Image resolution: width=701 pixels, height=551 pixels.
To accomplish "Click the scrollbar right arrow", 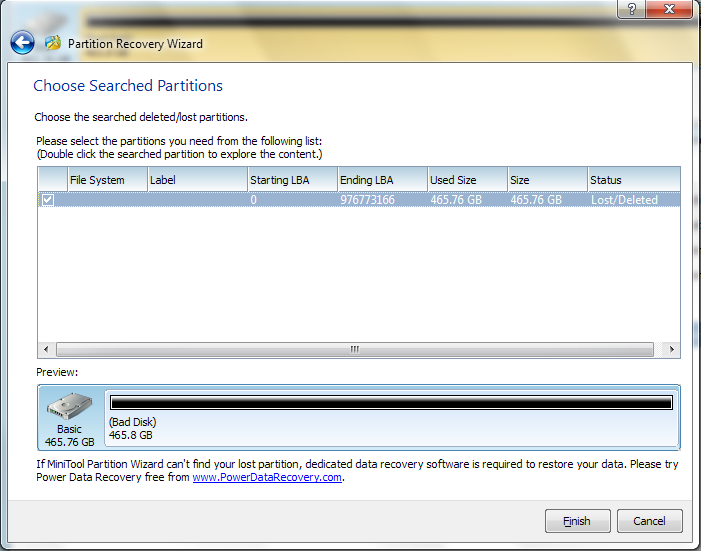I will coord(671,349).
